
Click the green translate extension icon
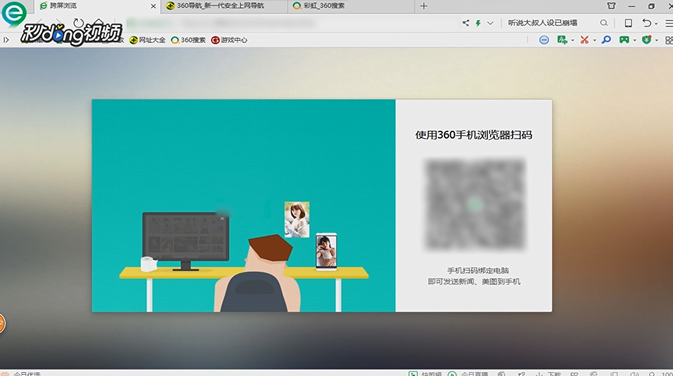(562, 40)
